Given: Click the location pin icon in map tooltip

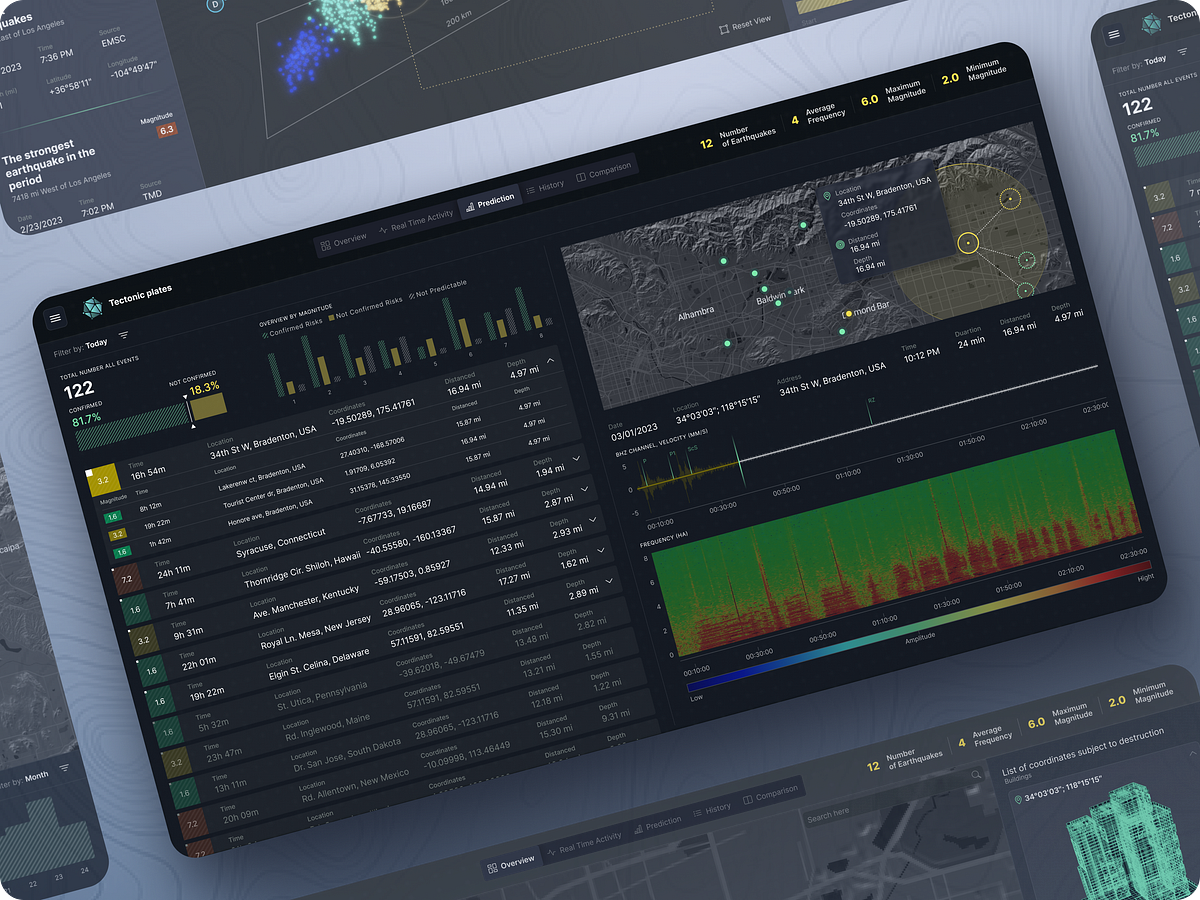Looking at the screenshot, I should tap(827, 197).
